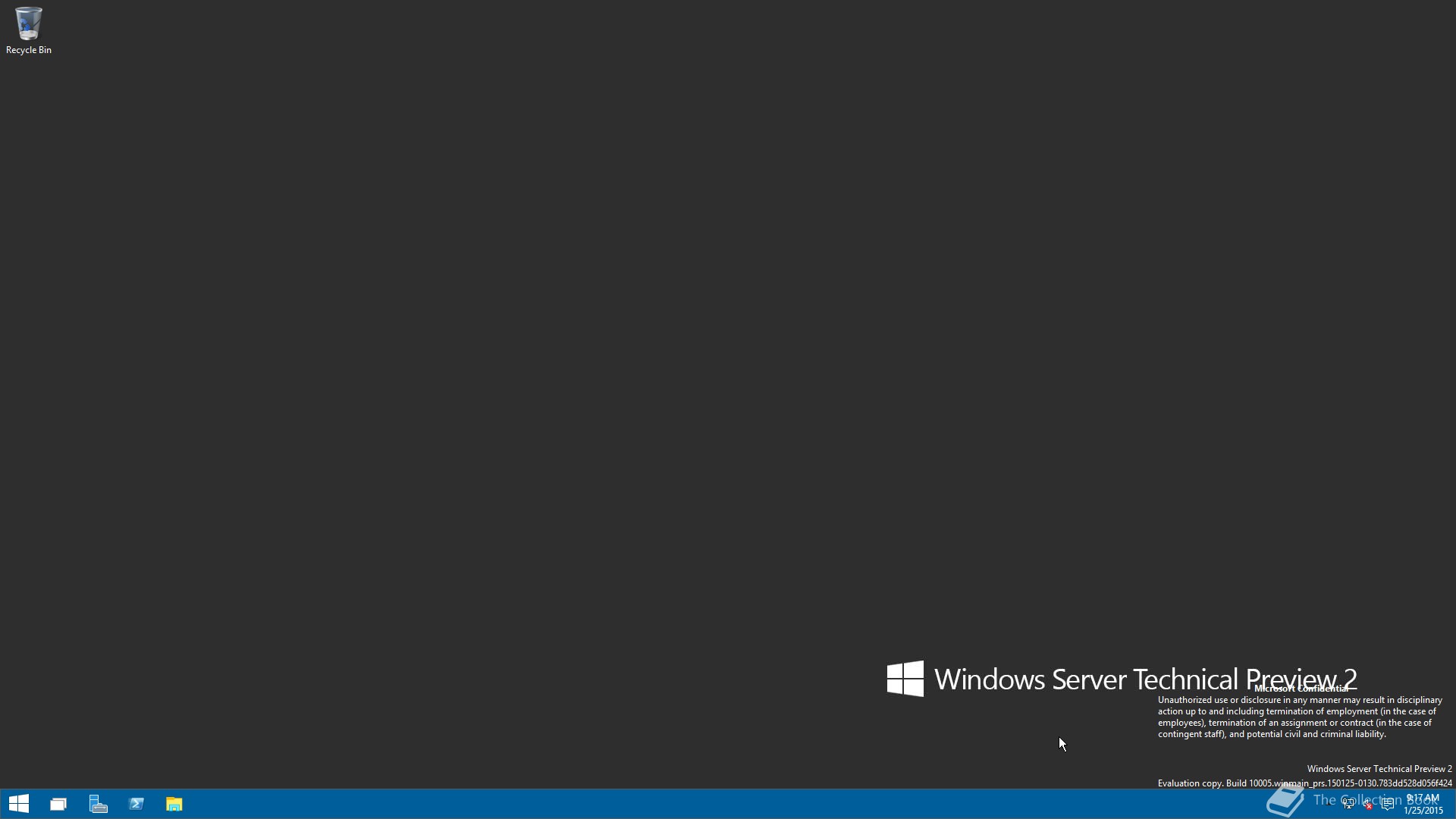This screenshot has height=819, width=1456.
Task: Click the Show desktop strip on the taskbar
Action: pyautogui.click(x=1453, y=804)
